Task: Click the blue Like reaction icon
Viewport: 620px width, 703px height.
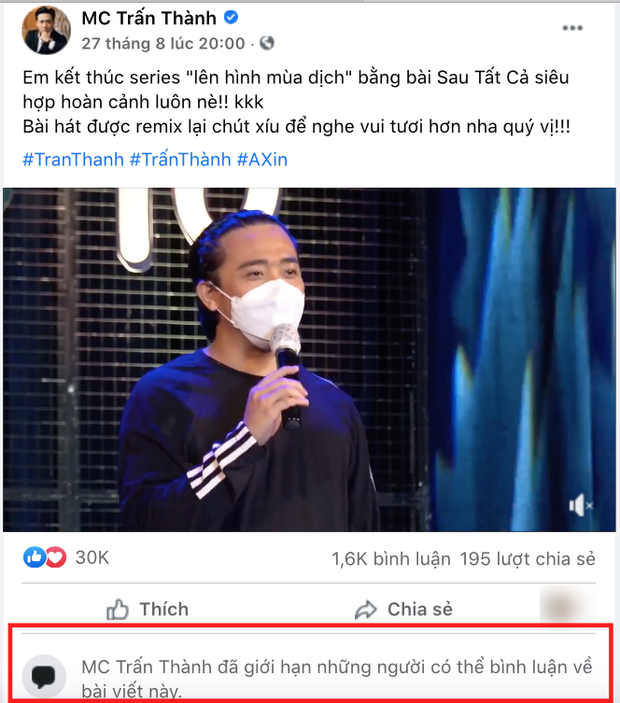Action: point(36,557)
